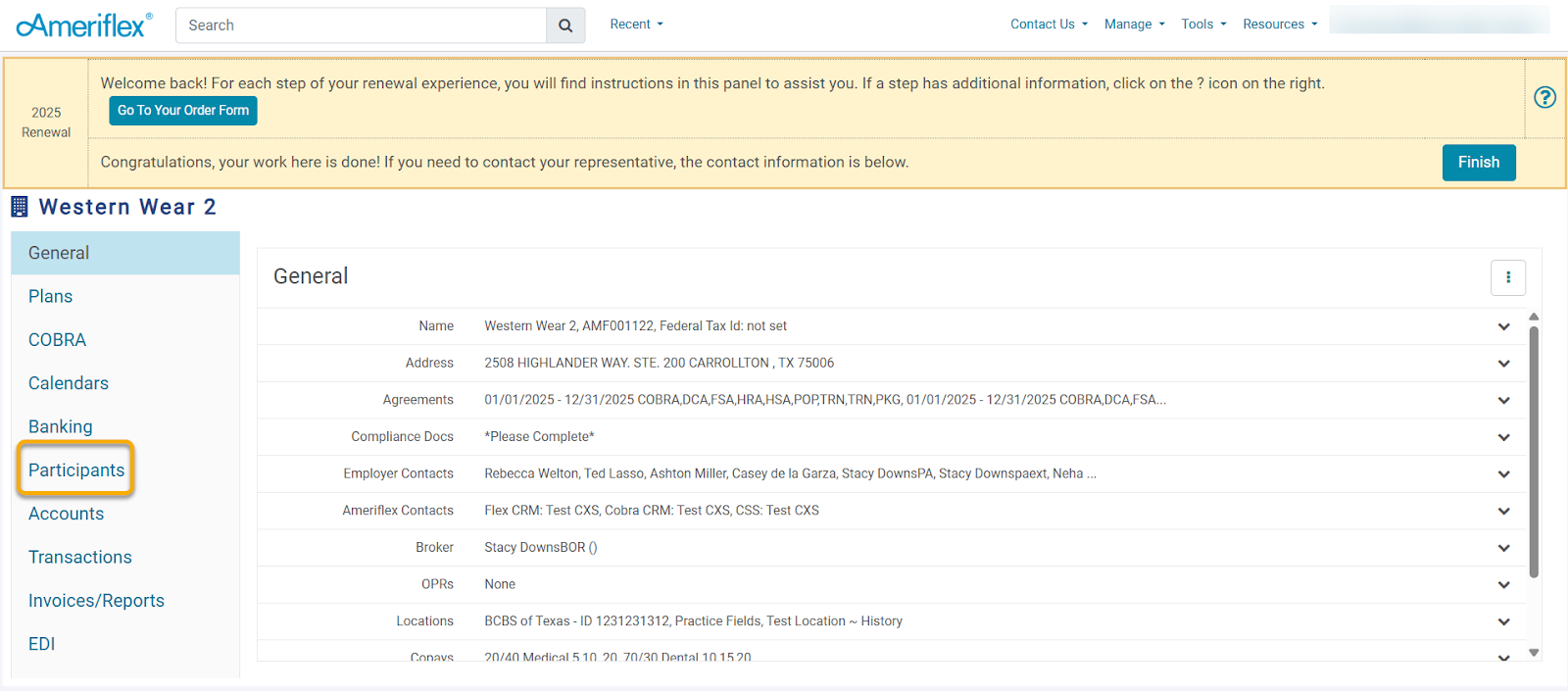The image size is (1568, 692).
Task: Open the Tools dropdown menu
Action: coord(1202,25)
